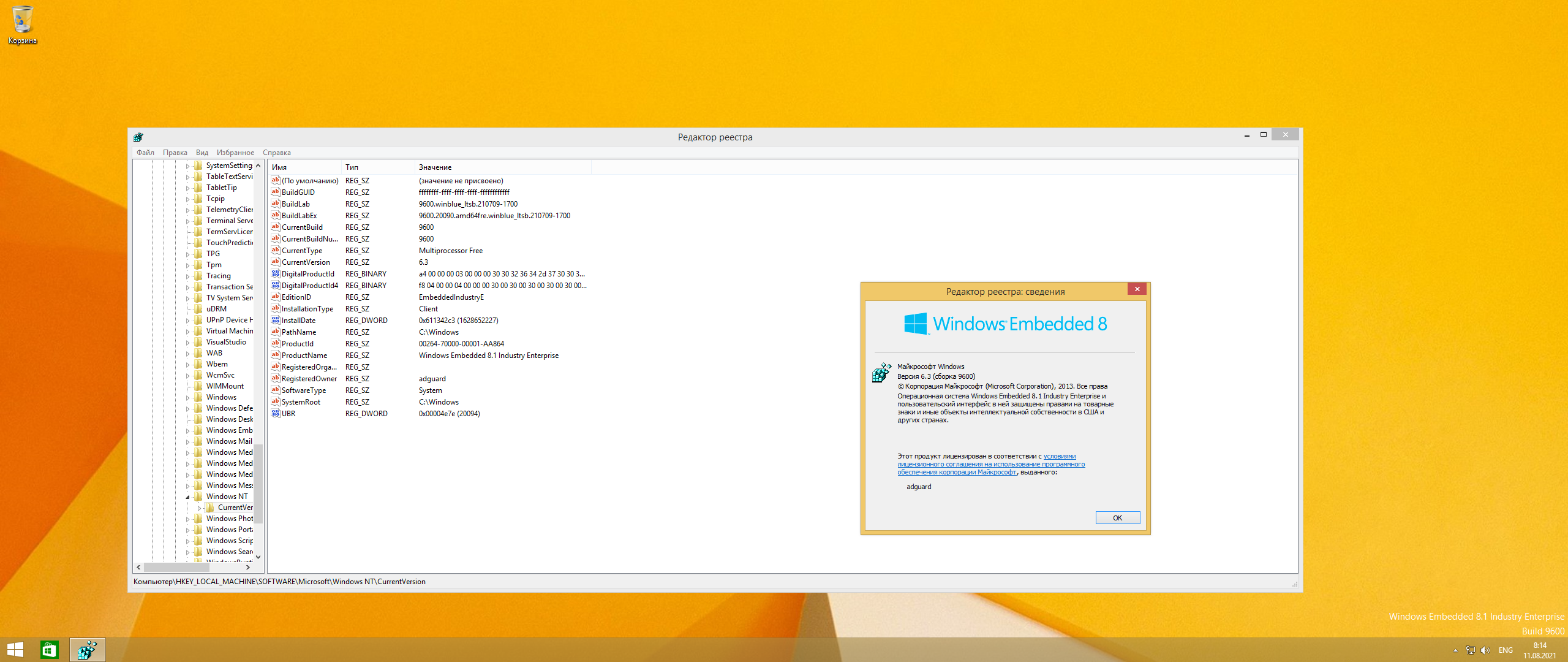Expand the CurrentVersion tree node
1568x662 pixels.
point(199,508)
